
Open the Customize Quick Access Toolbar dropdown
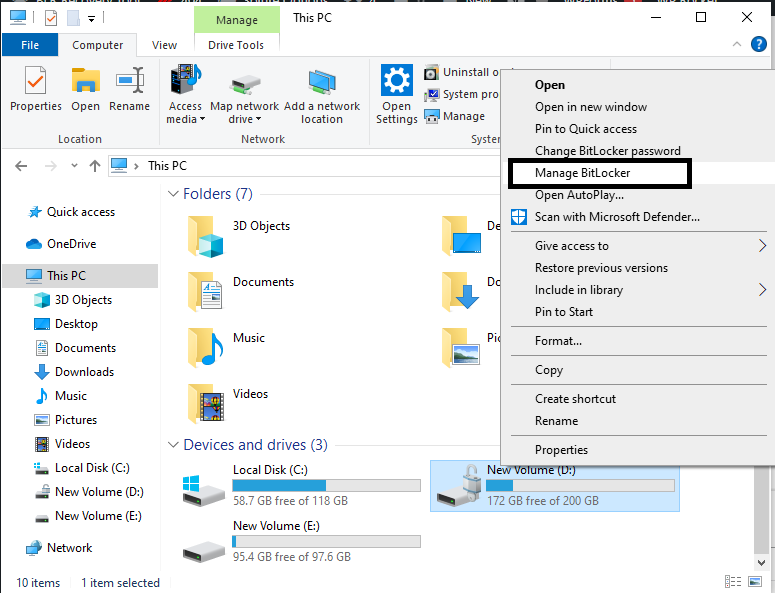click(91, 19)
